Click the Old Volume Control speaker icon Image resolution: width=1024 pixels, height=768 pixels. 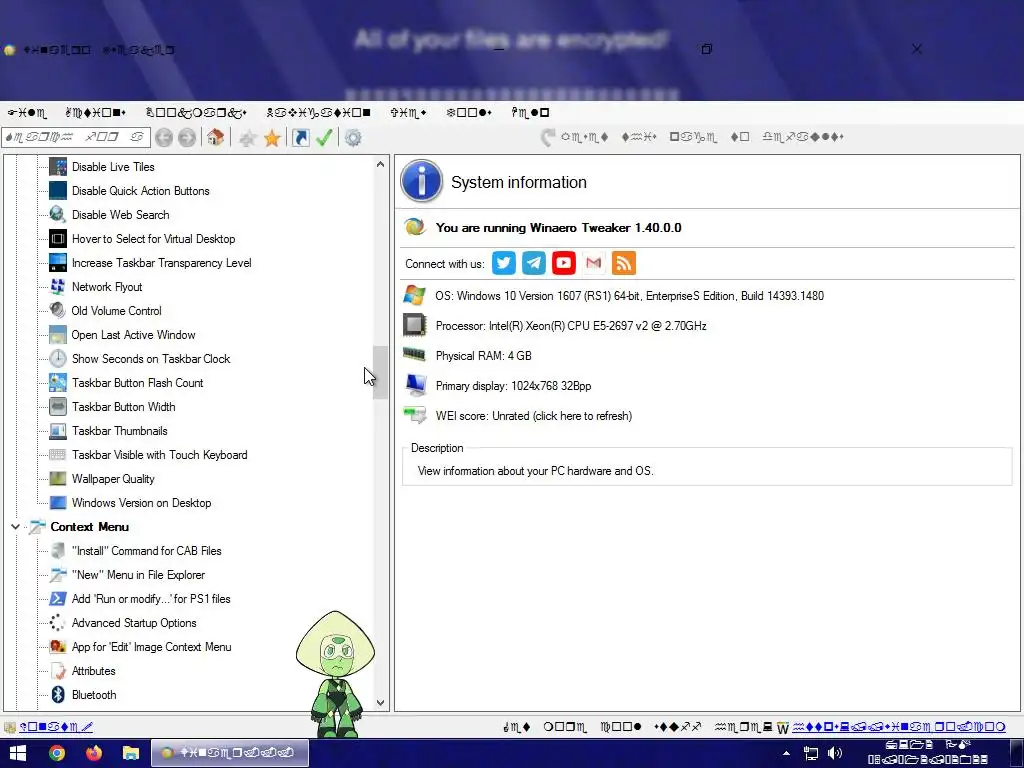coord(57,310)
